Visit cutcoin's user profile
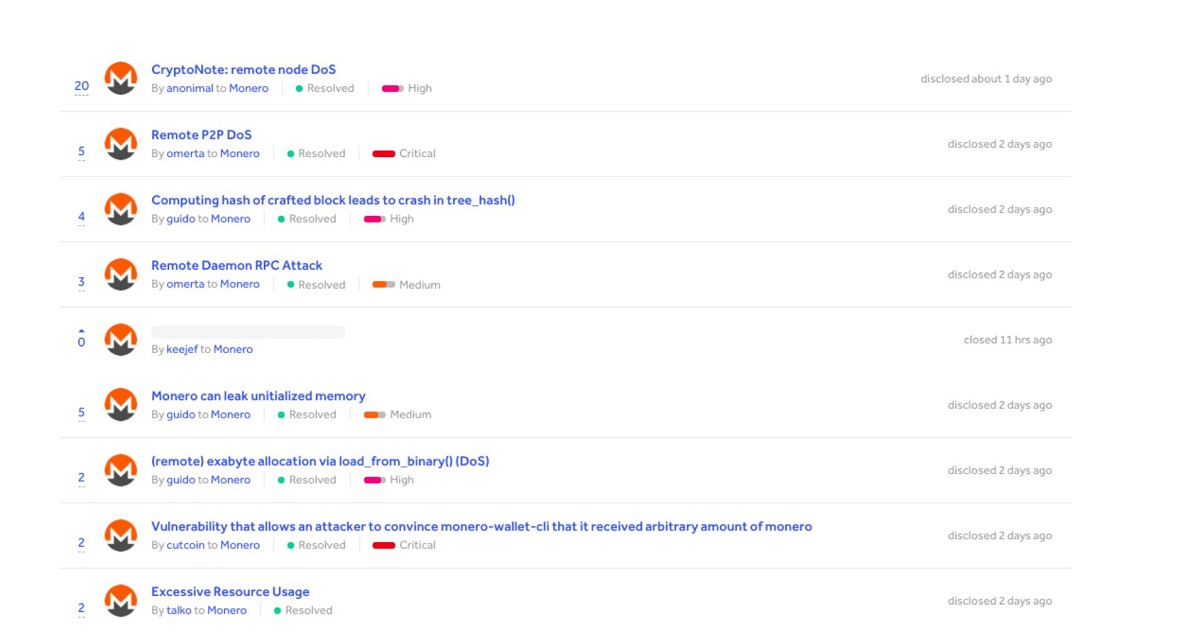Image resolution: width=1200 pixels, height=642 pixels. pos(185,545)
